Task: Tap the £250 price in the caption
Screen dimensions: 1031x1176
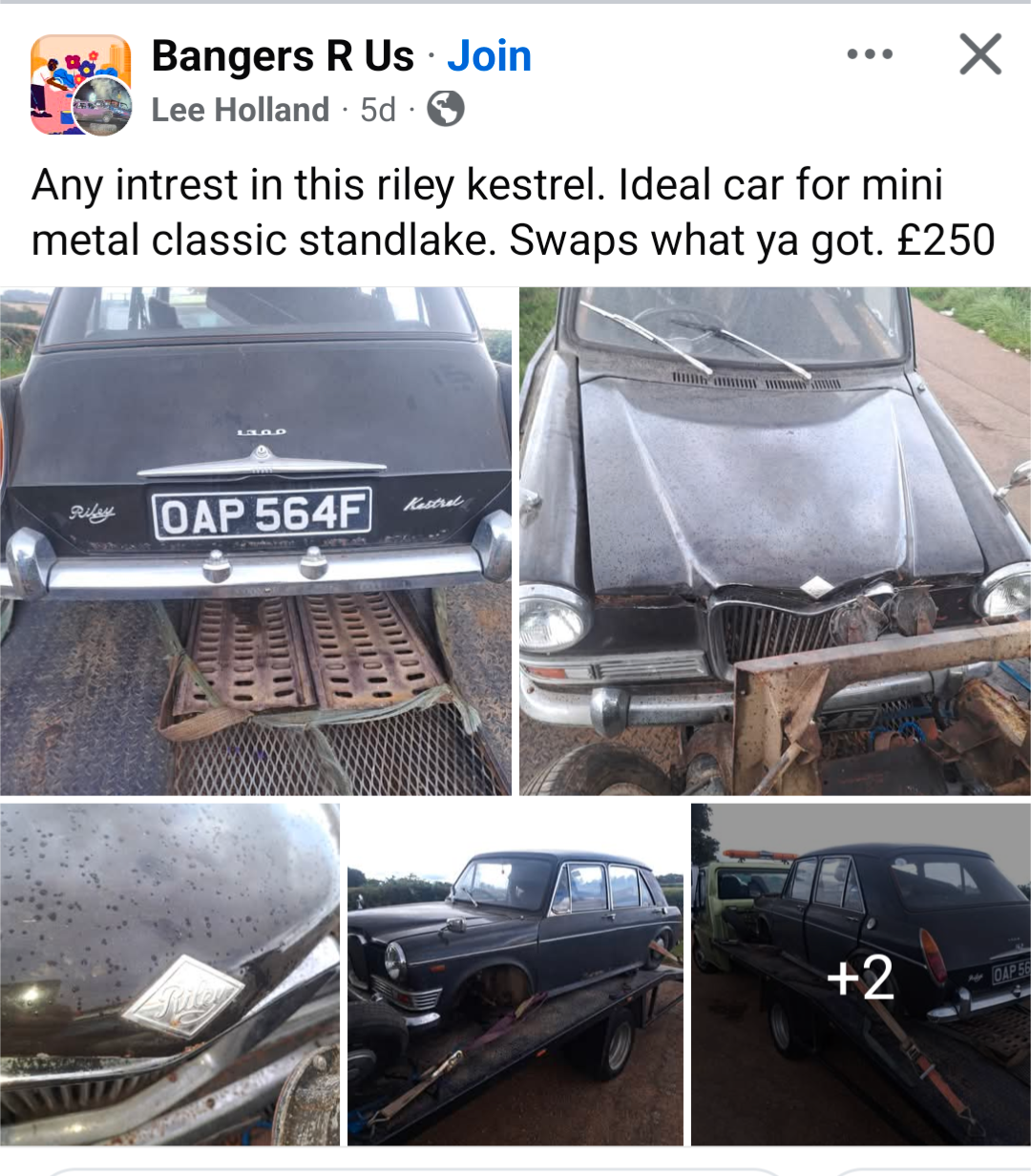Action: [x=946, y=240]
